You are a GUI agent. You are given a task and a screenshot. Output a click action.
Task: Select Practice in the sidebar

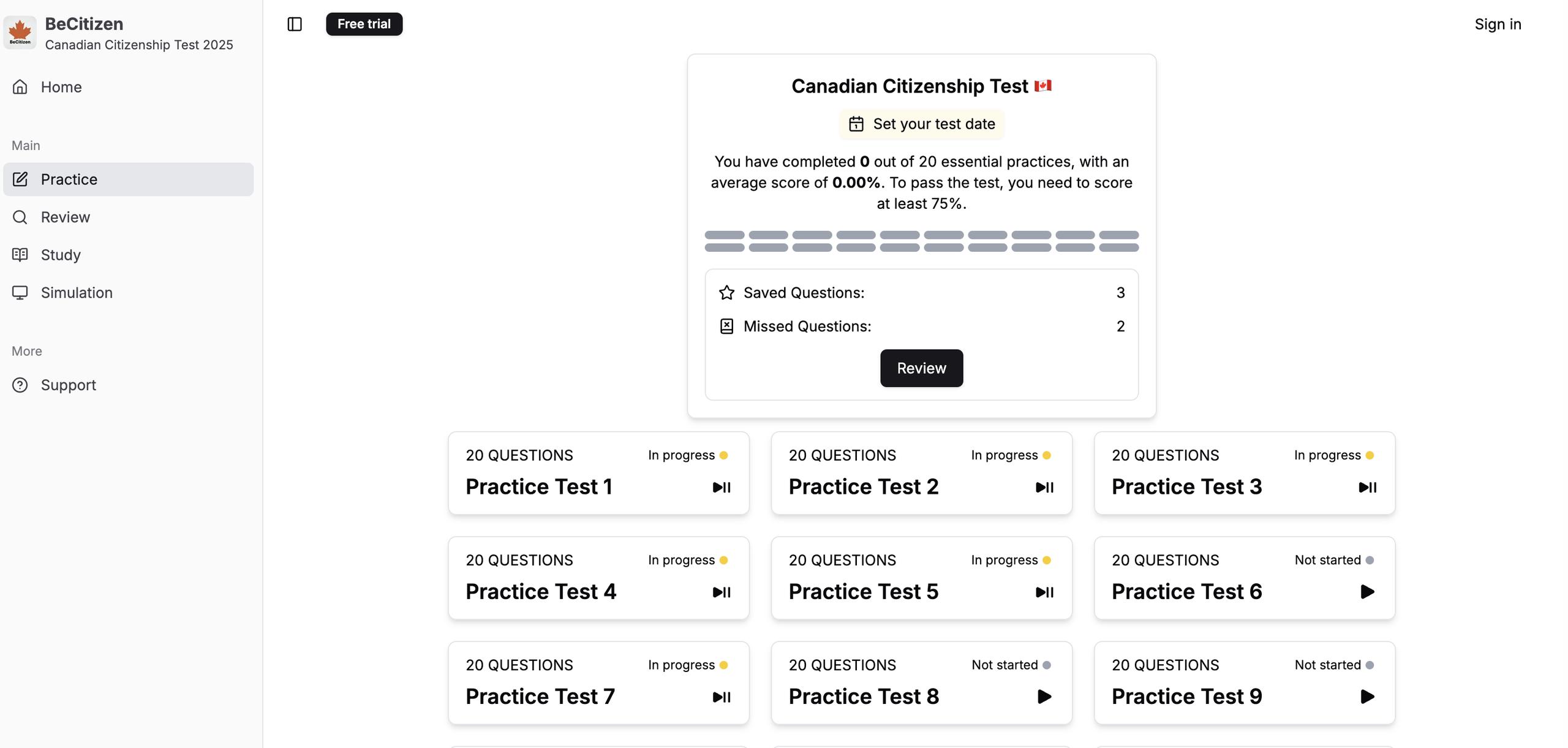pos(69,179)
